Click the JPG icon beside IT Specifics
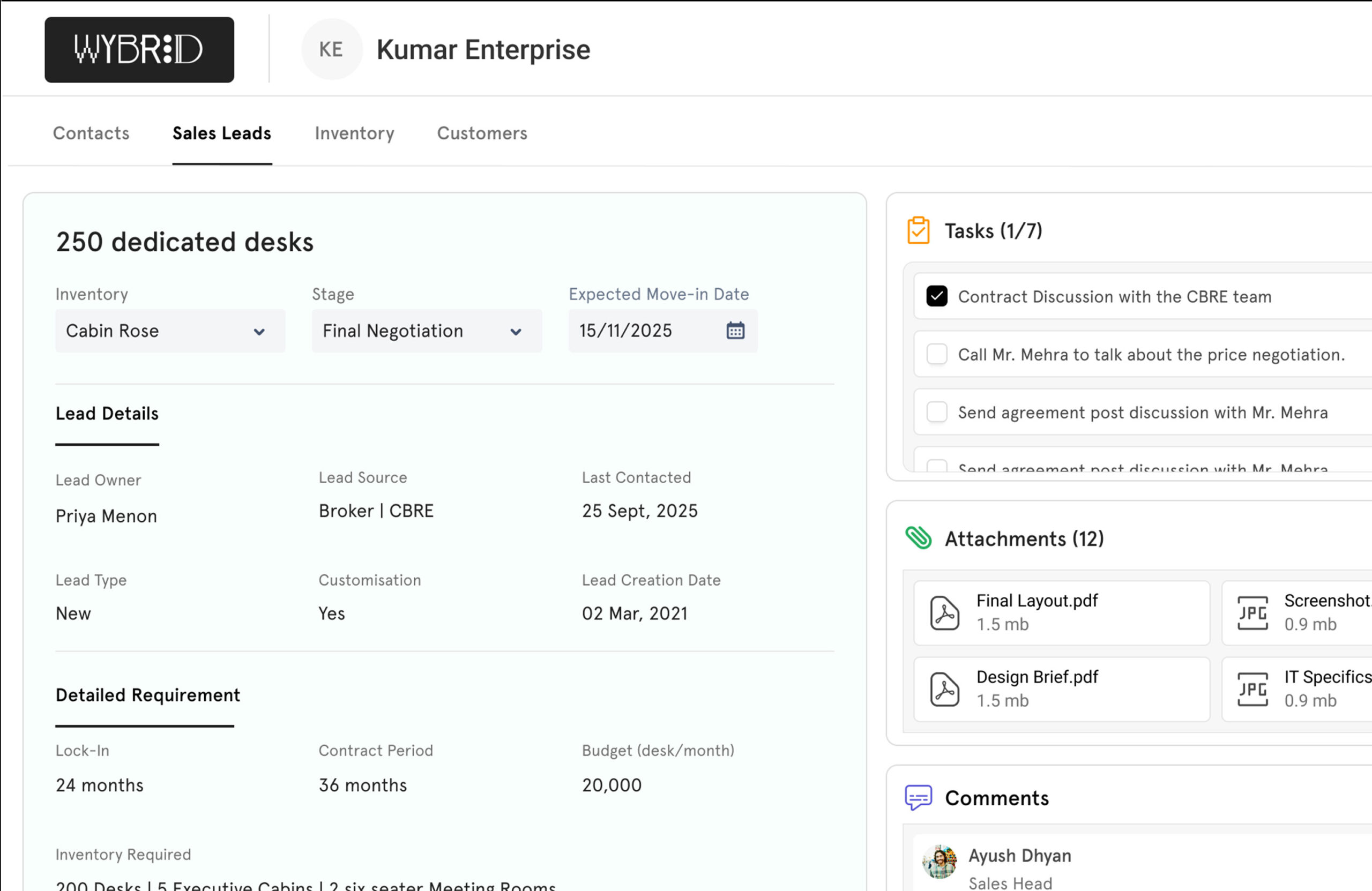The height and width of the screenshot is (891, 1372). (1252, 690)
